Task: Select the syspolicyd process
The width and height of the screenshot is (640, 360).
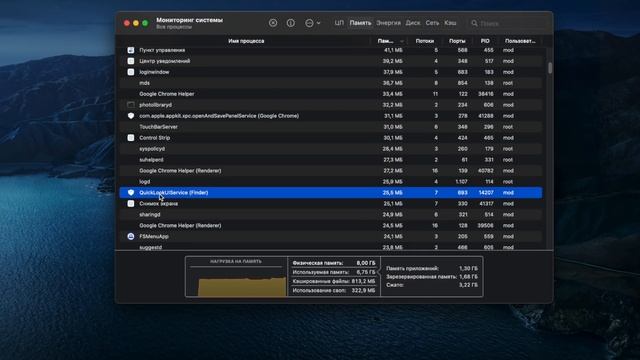Action: pyautogui.click(x=331, y=149)
